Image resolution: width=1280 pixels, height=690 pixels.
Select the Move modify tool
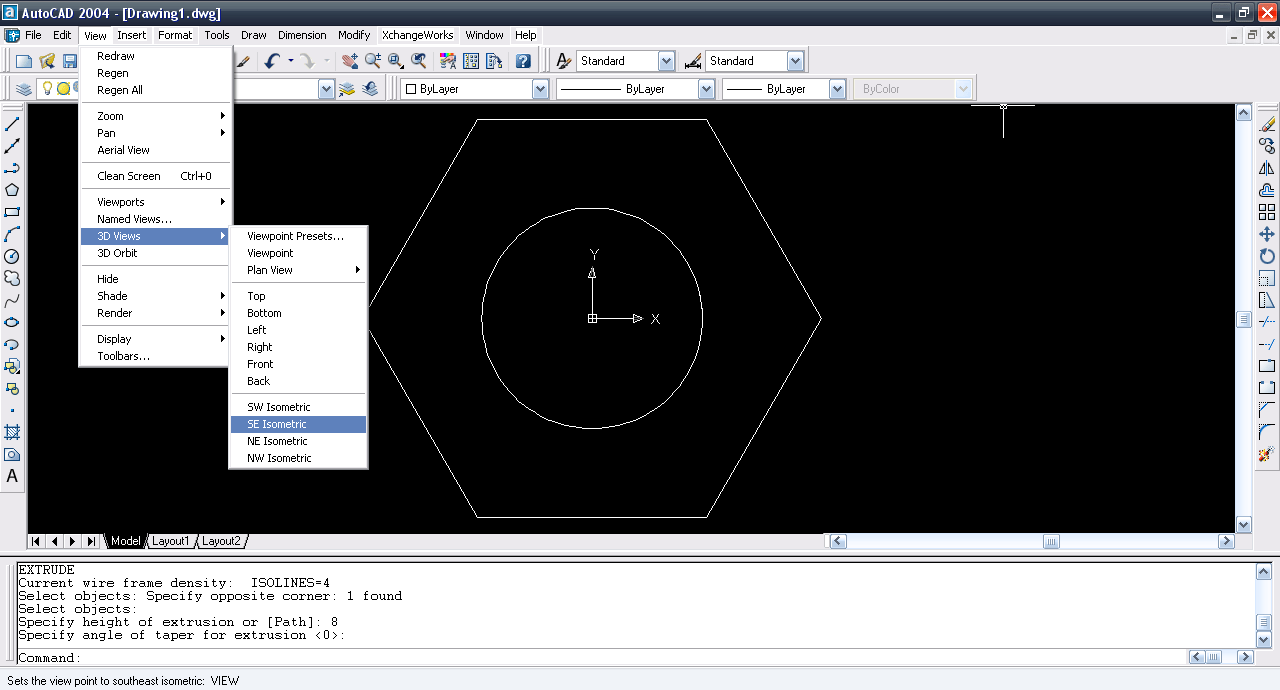coord(1267,234)
